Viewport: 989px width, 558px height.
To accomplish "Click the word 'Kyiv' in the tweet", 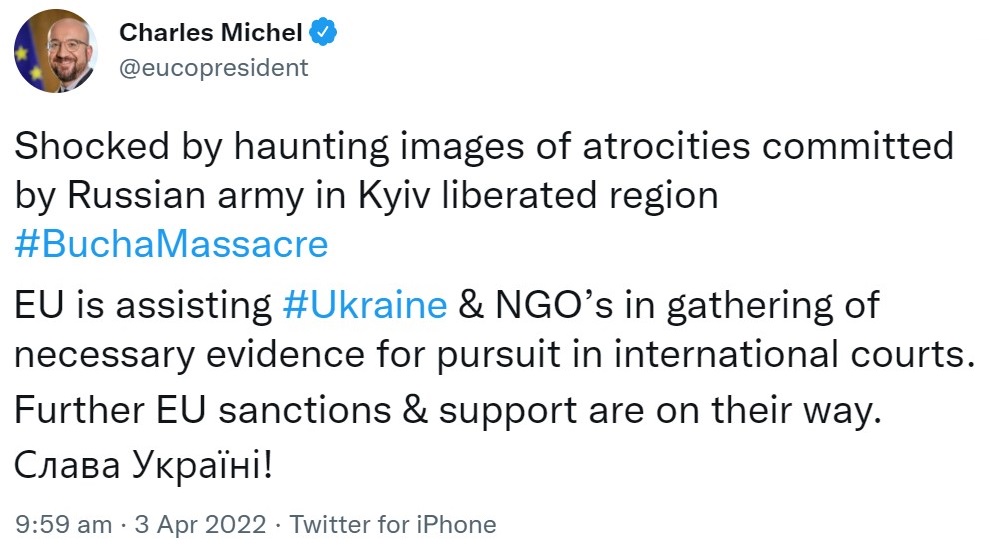I will click(x=394, y=195).
